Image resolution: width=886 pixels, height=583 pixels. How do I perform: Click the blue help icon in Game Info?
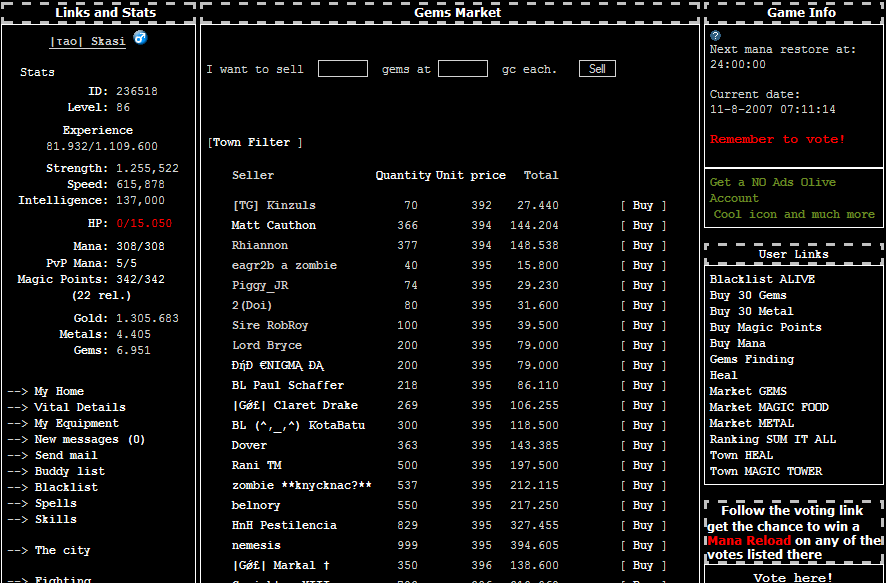coord(715,35)
